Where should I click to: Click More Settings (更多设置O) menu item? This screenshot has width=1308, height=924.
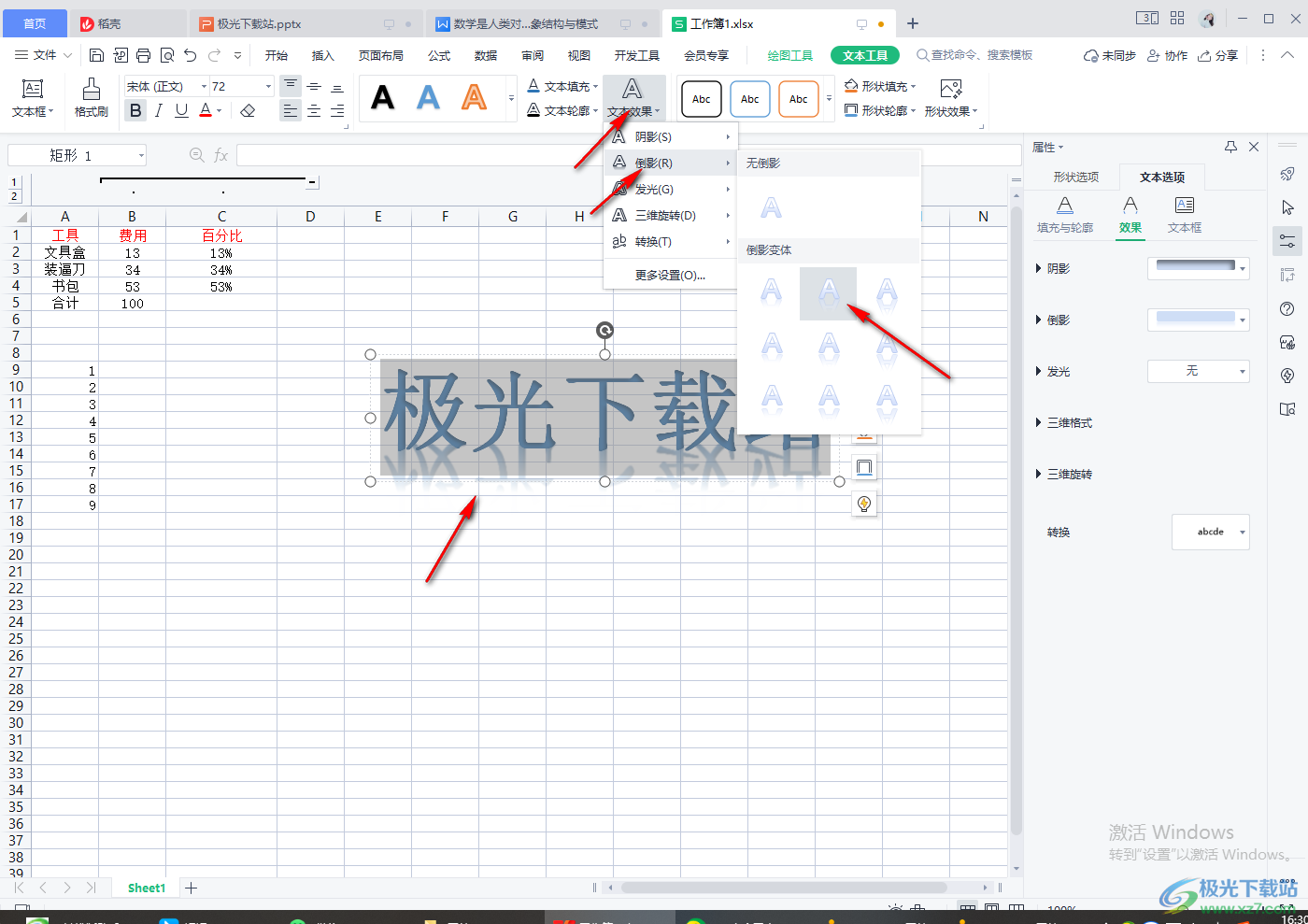670,275
